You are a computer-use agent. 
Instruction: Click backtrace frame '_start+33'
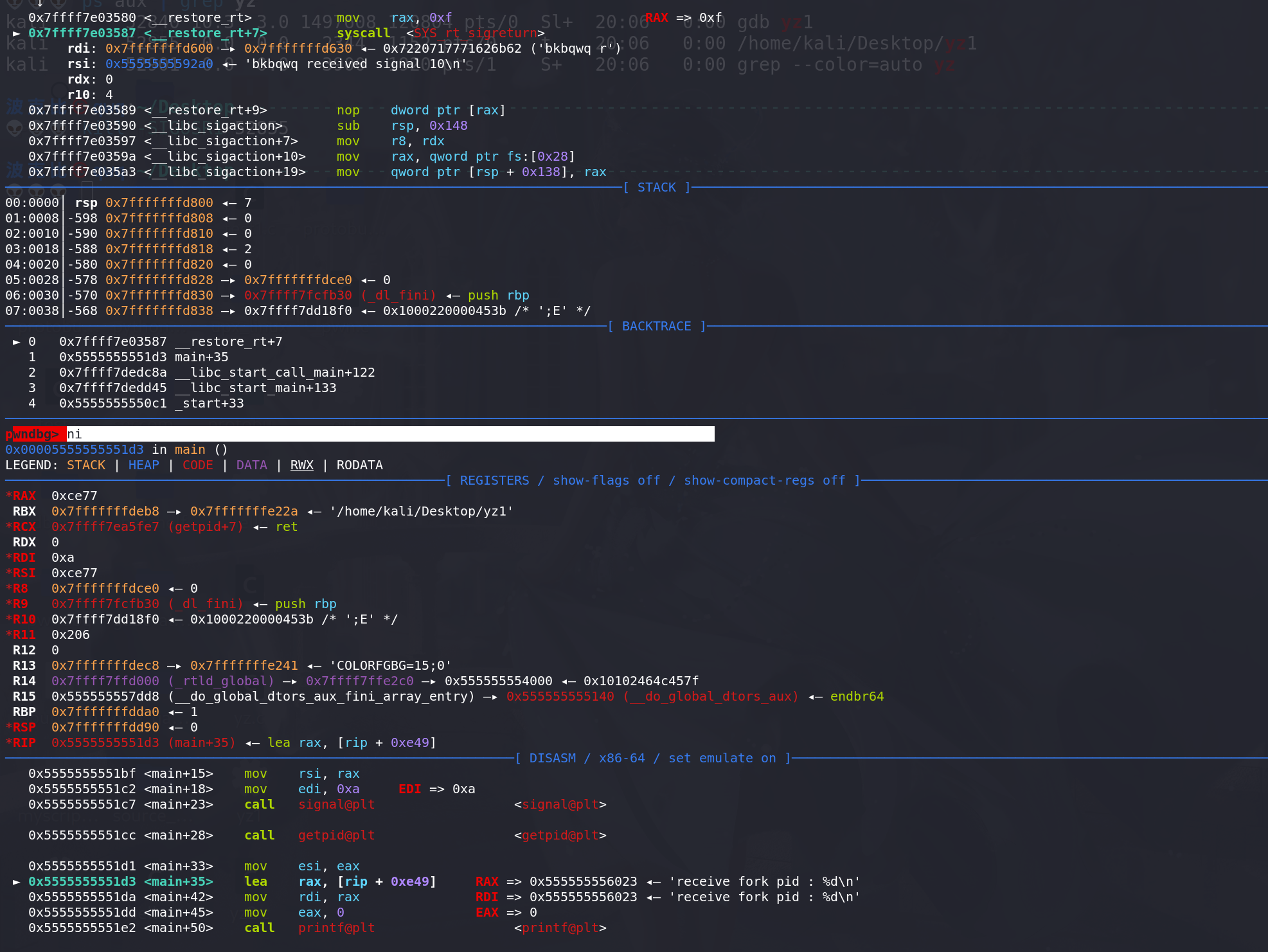point(210,403)
